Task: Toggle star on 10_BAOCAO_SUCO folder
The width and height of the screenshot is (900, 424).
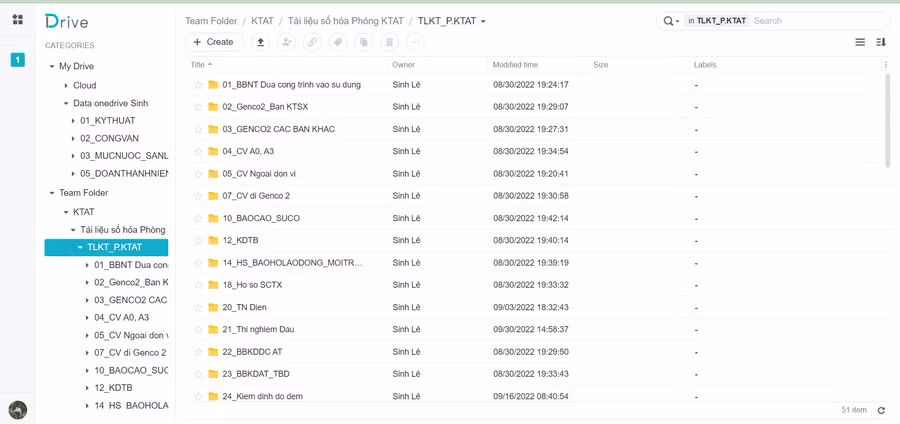Action: pos(198,218)
